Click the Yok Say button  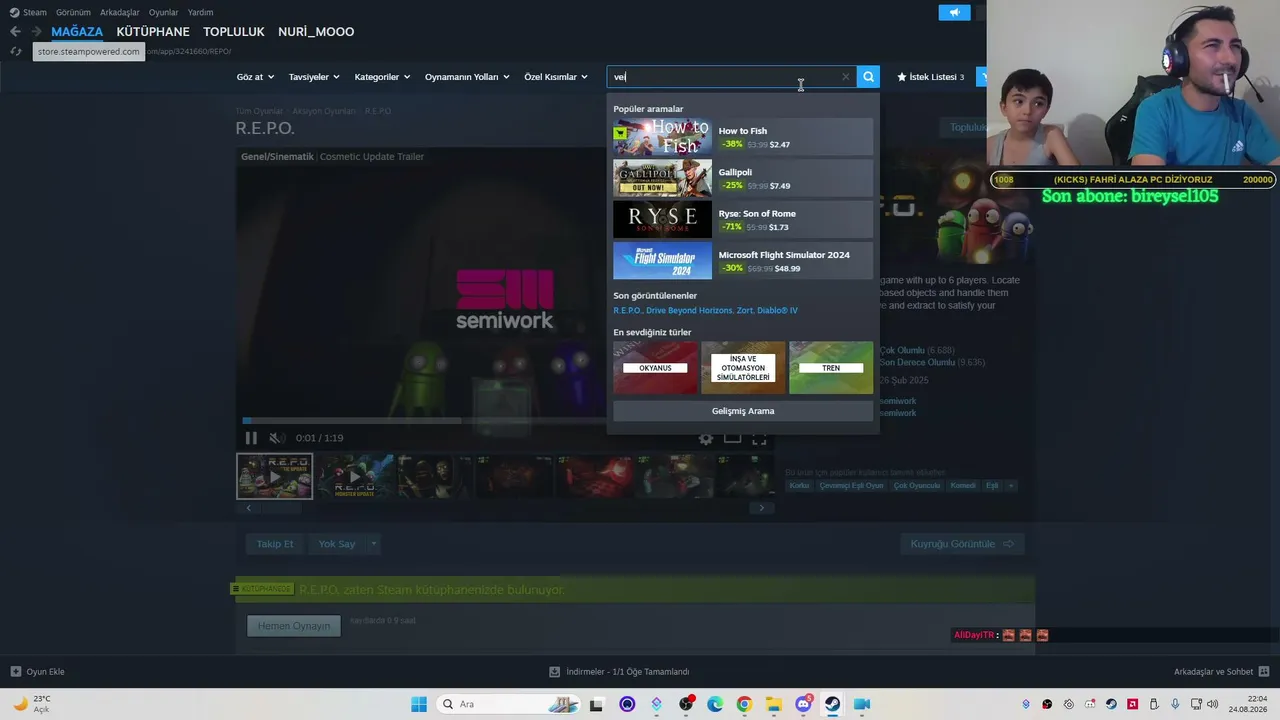pyautogui.click(x=337, y=544)
